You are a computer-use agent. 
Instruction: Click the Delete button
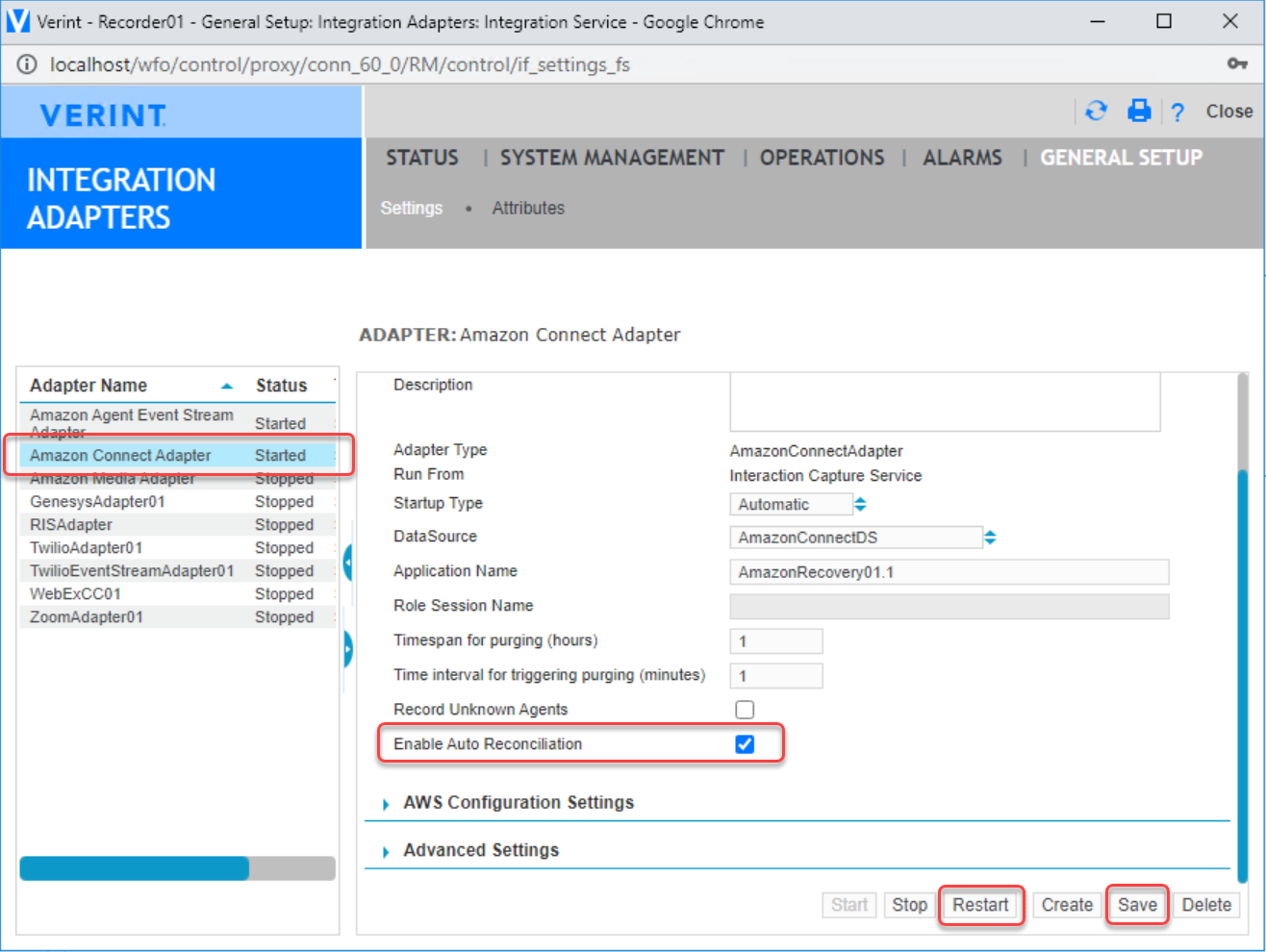coord(1206,905)
